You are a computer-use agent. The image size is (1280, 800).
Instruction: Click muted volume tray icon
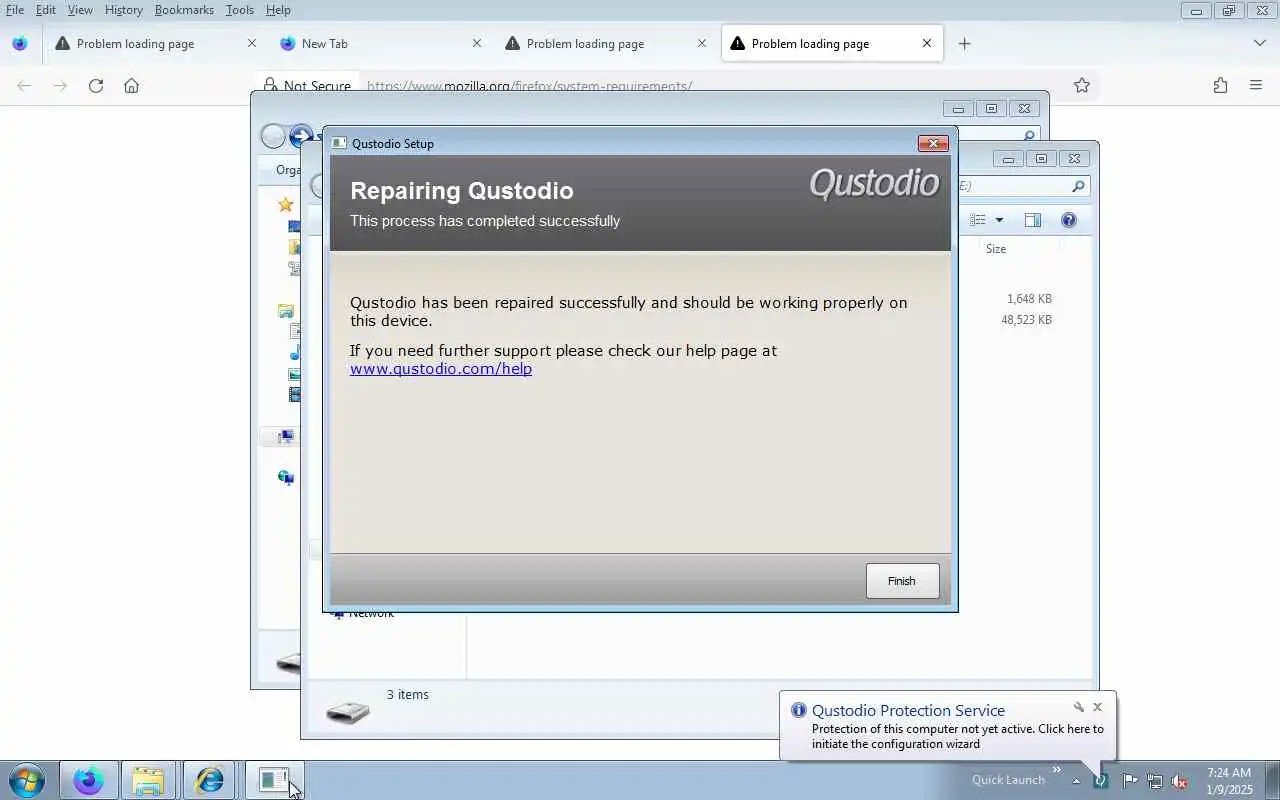coord(1180,781)
